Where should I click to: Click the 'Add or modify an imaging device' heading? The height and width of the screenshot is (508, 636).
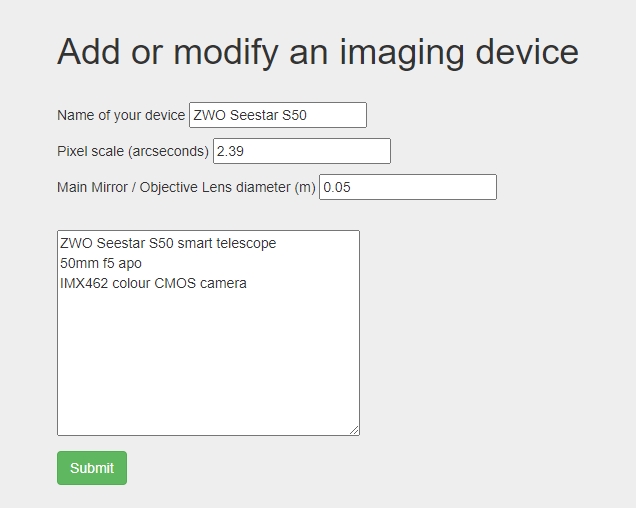[x=318, y=52]
